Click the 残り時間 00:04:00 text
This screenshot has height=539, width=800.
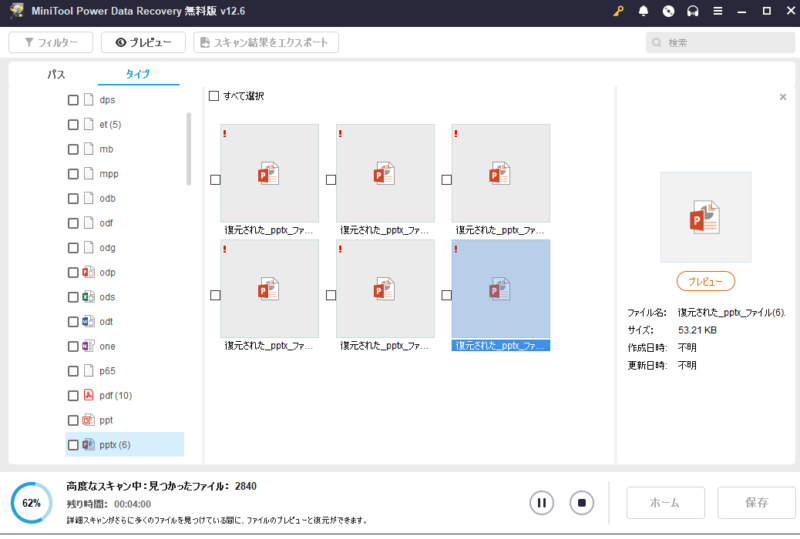[x=109, y=504]
